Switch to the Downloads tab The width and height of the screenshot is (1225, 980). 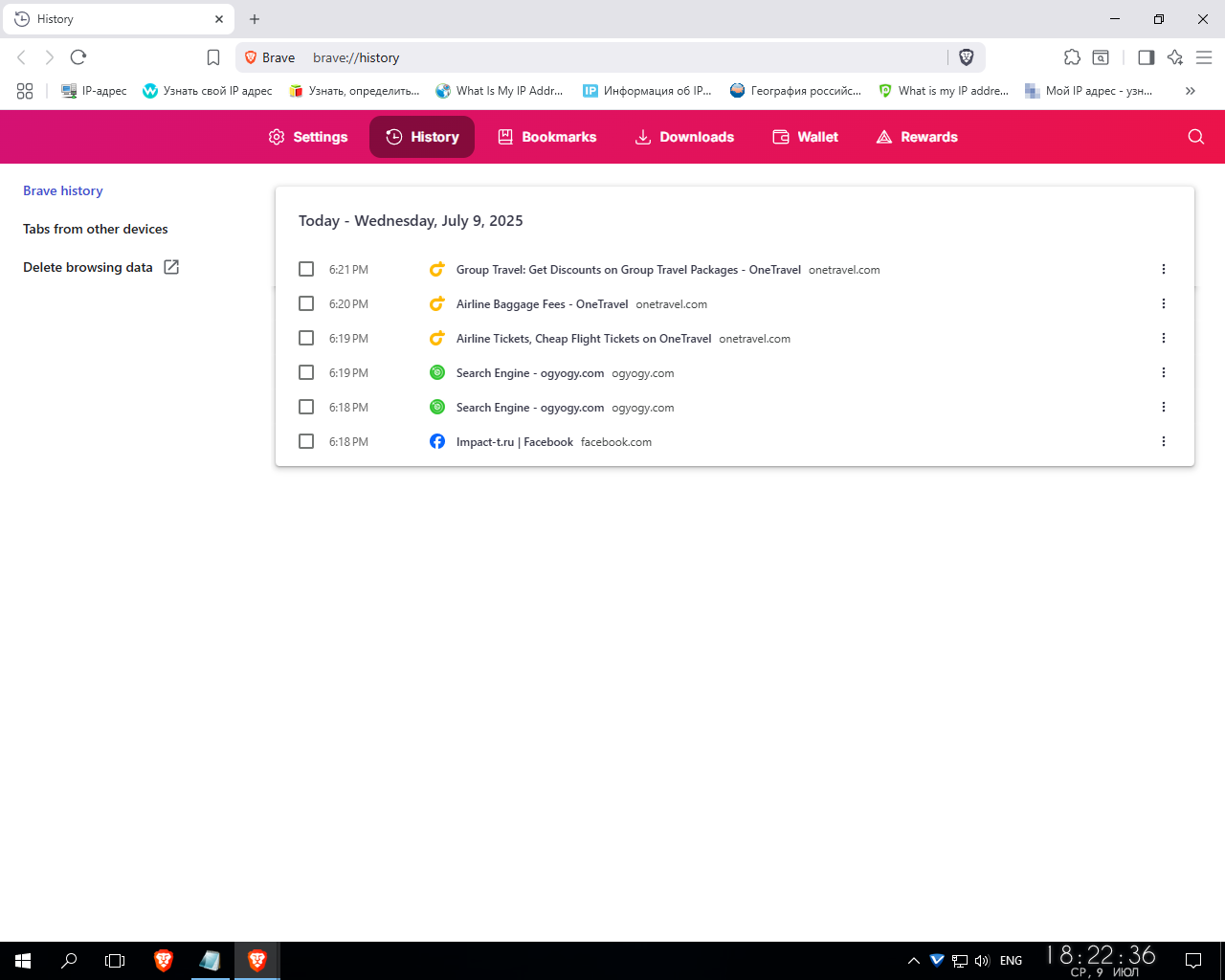point(684,137)
